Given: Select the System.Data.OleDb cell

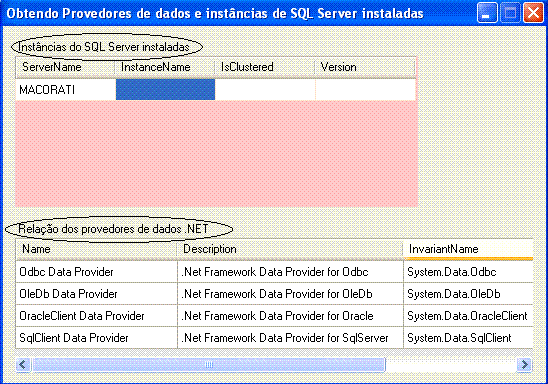Looking at the screenshot, I should pos(468,294).
